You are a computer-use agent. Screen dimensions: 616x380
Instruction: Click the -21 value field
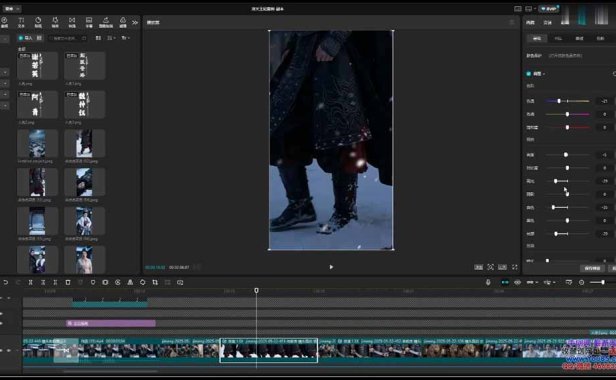[604, 101]
